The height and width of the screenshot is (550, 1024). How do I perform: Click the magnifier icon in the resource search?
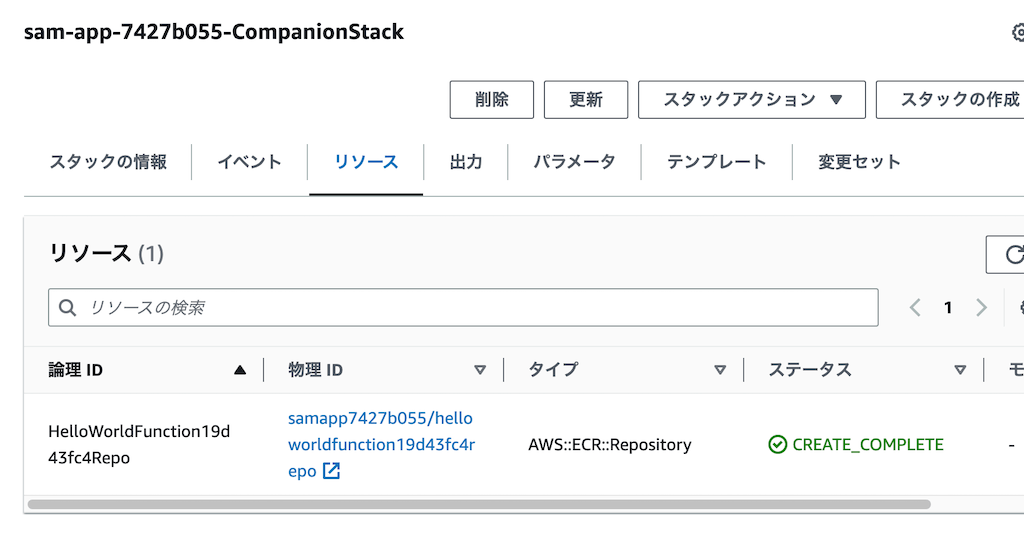(x=67, y=308)
